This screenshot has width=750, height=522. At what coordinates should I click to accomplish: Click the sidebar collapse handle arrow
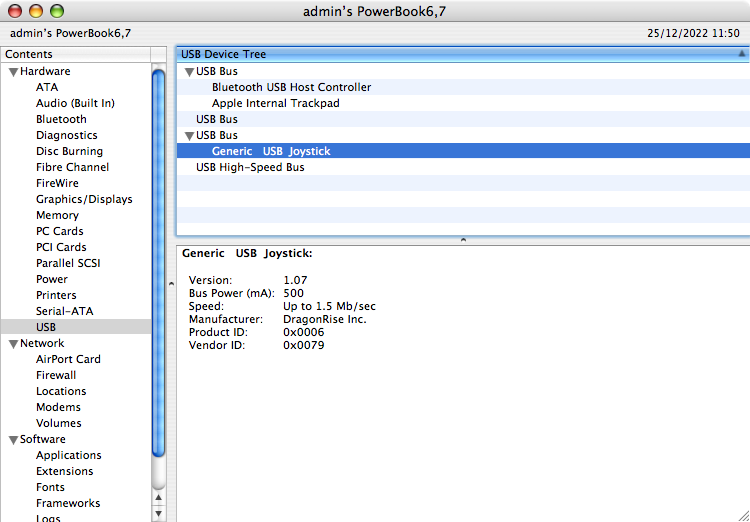point(171,284)
